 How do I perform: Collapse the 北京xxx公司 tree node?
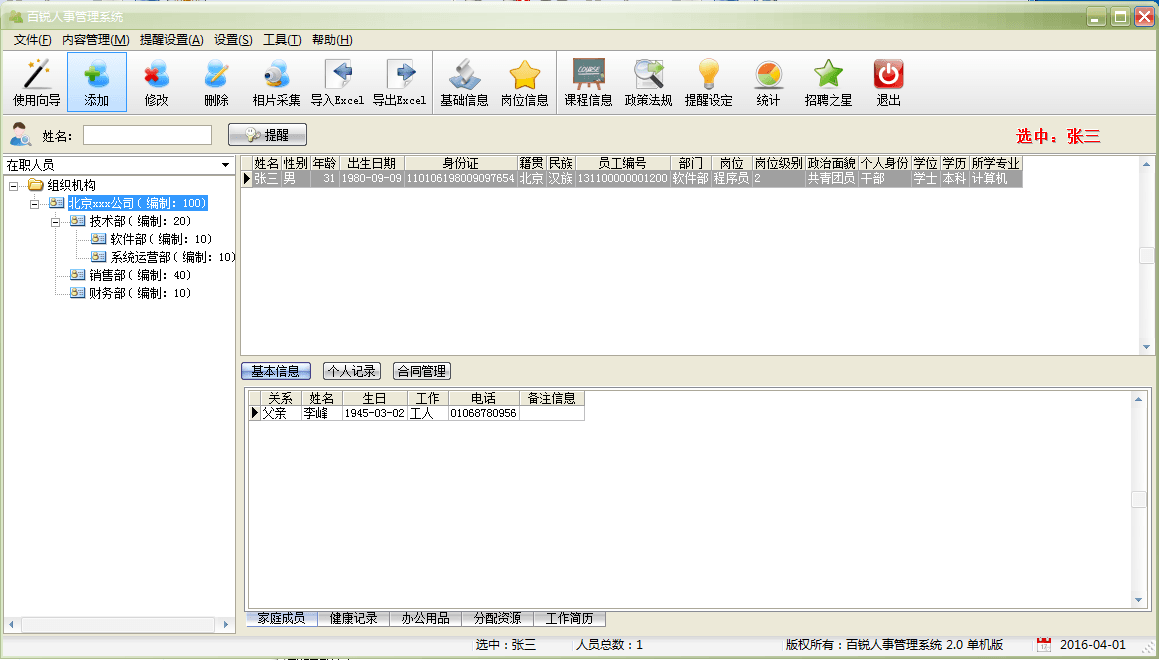coord(35,203)
